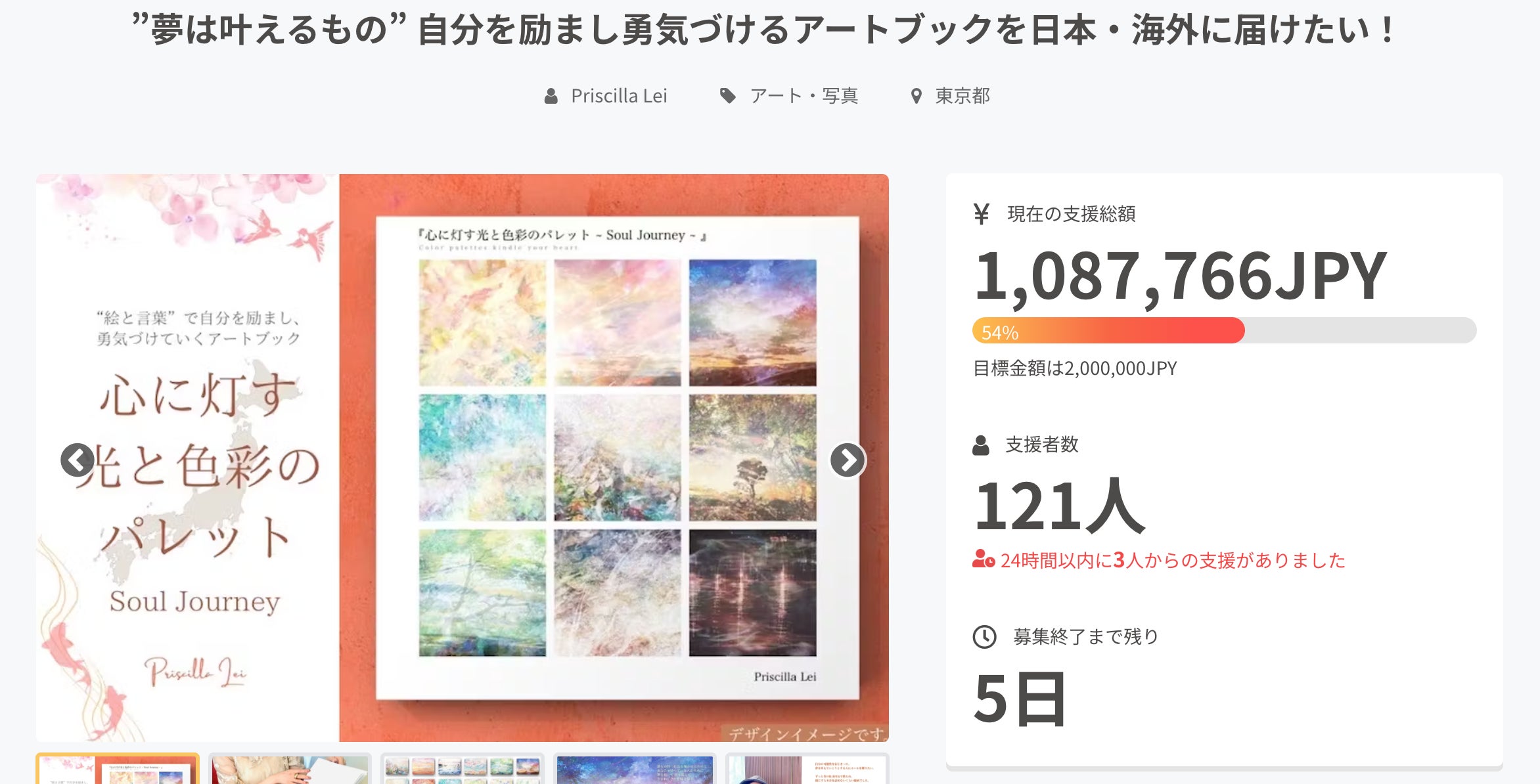Click the clock icon beside 募集終了まで残り

pyautogui.click(x=984, y=637)
